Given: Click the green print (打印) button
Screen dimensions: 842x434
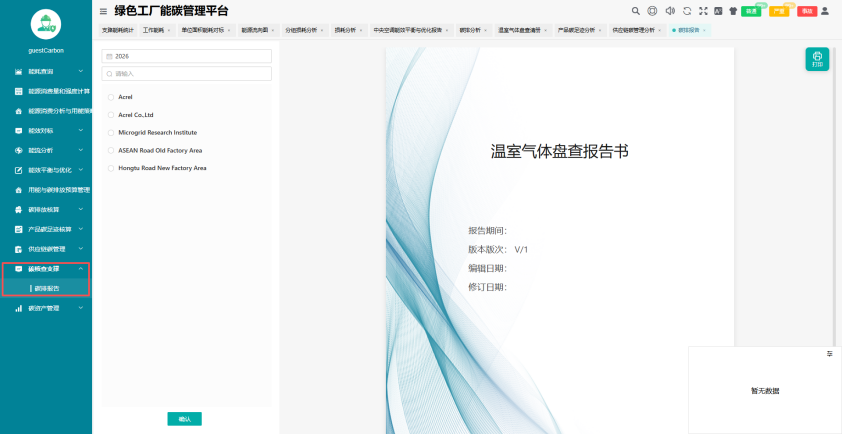Looking at the screenshot, I should 817,59.
